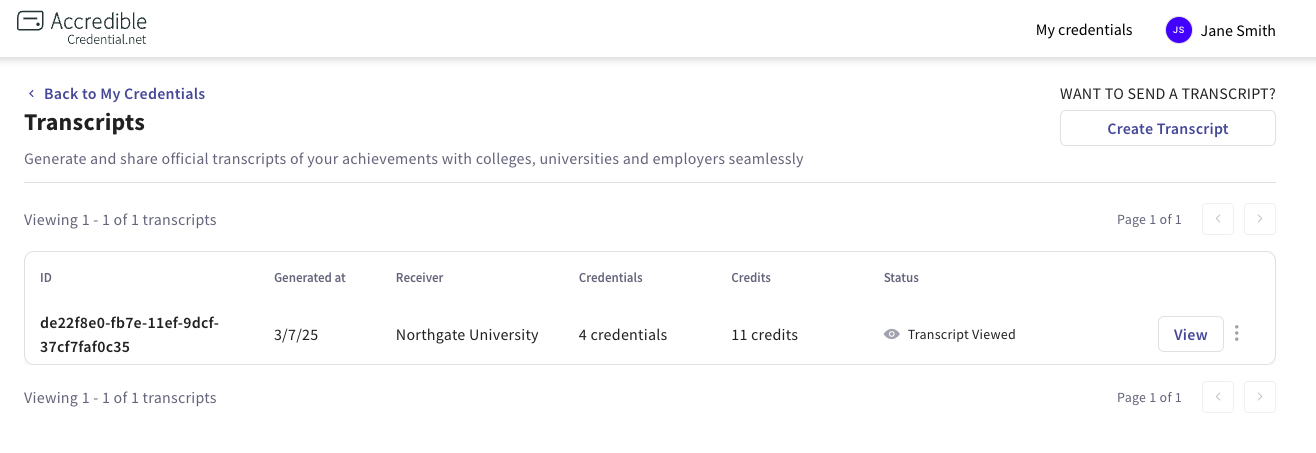
Task: Click bottom next page arrow
Action: [1260, 397]
